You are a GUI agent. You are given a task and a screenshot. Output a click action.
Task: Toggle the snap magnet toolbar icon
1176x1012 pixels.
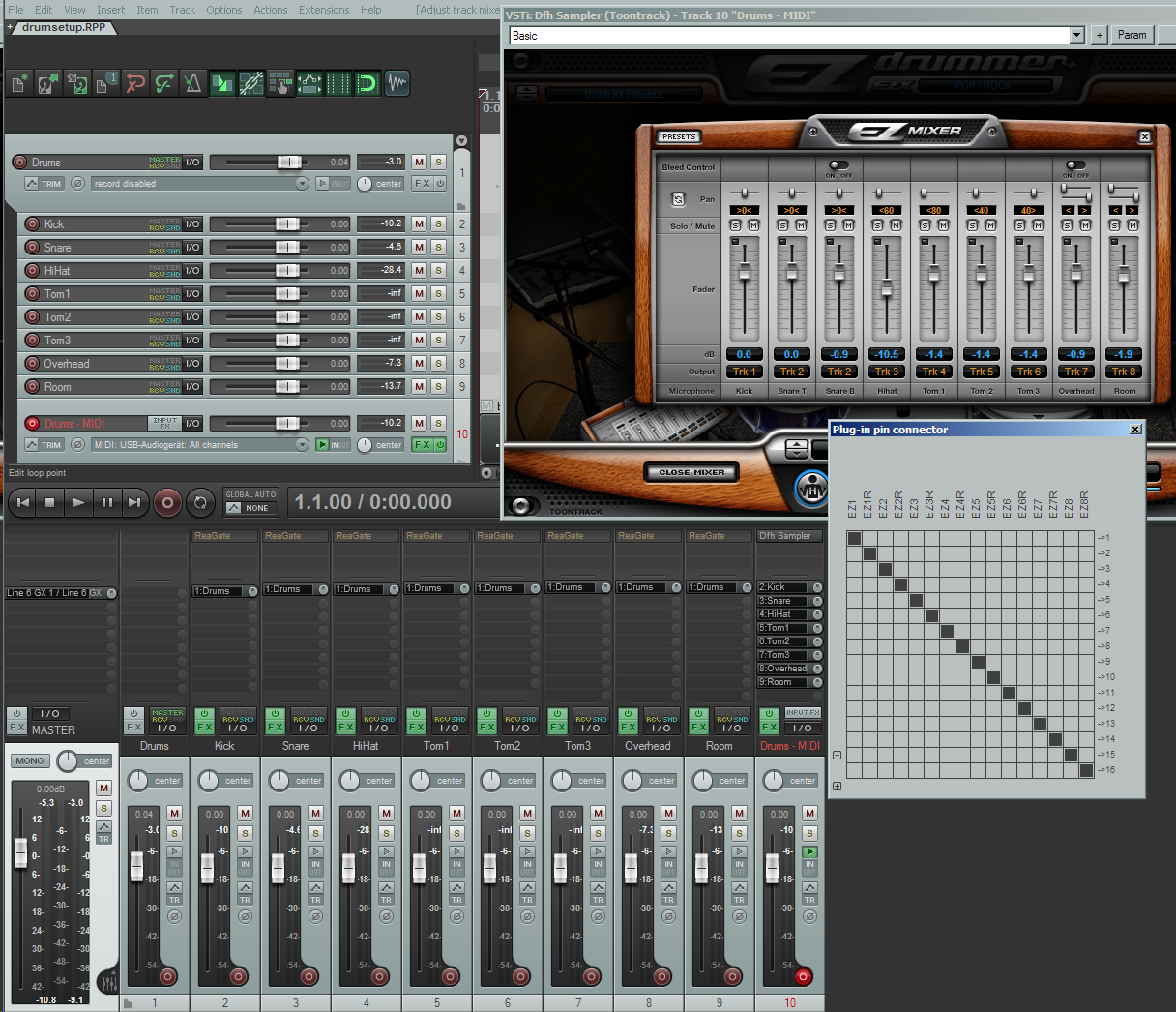pyautogui.click(x=367, y=84)
